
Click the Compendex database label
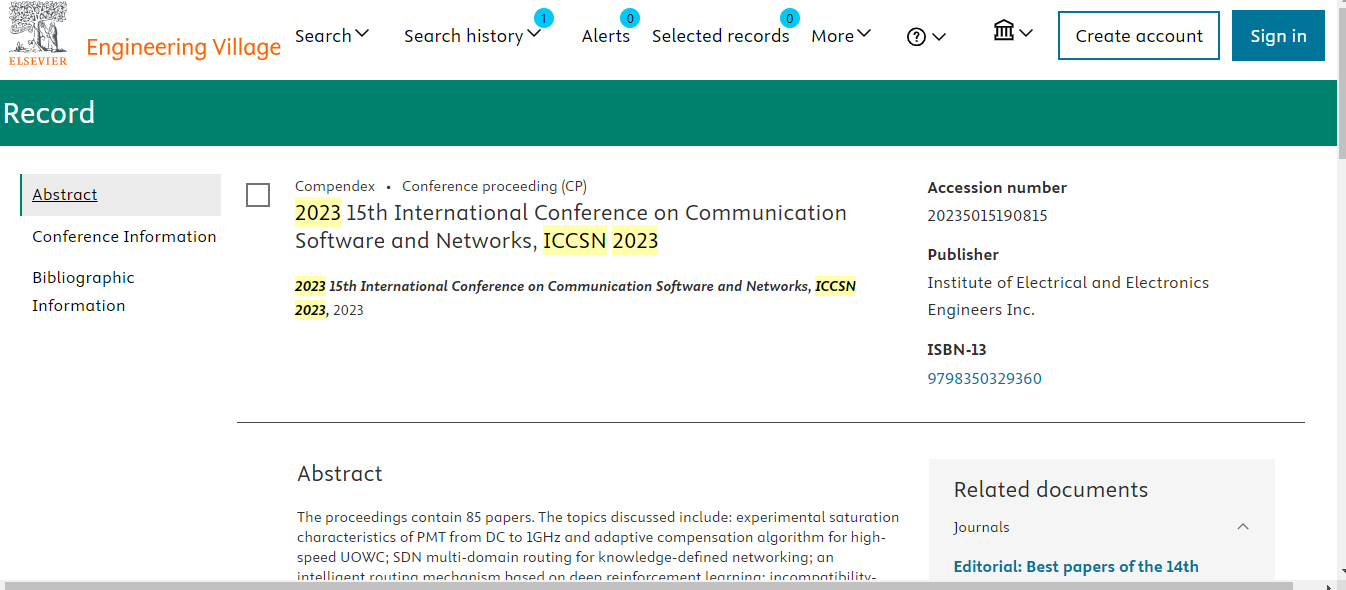(335, 186)
